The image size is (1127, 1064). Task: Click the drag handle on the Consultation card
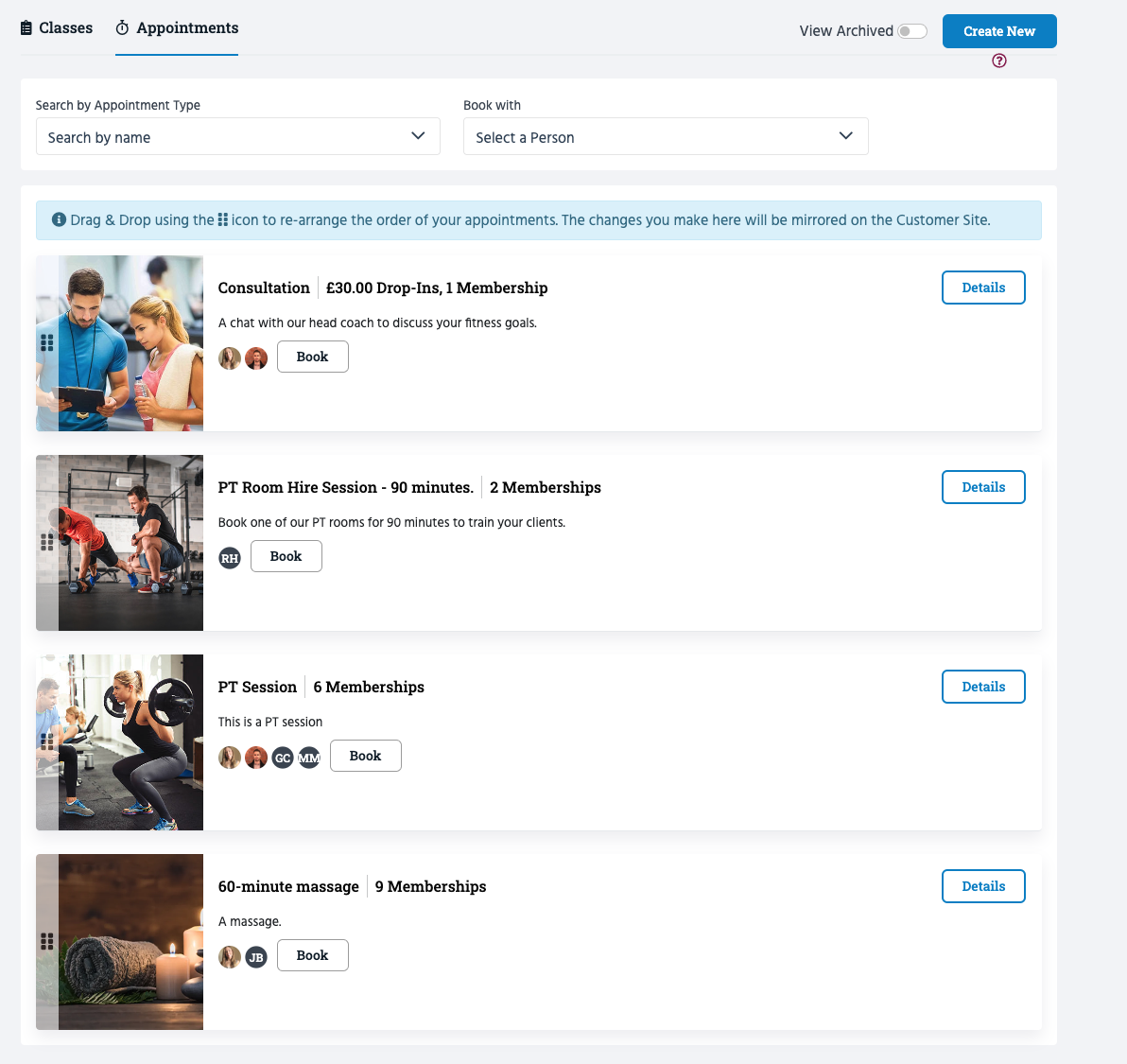[46, 343]
